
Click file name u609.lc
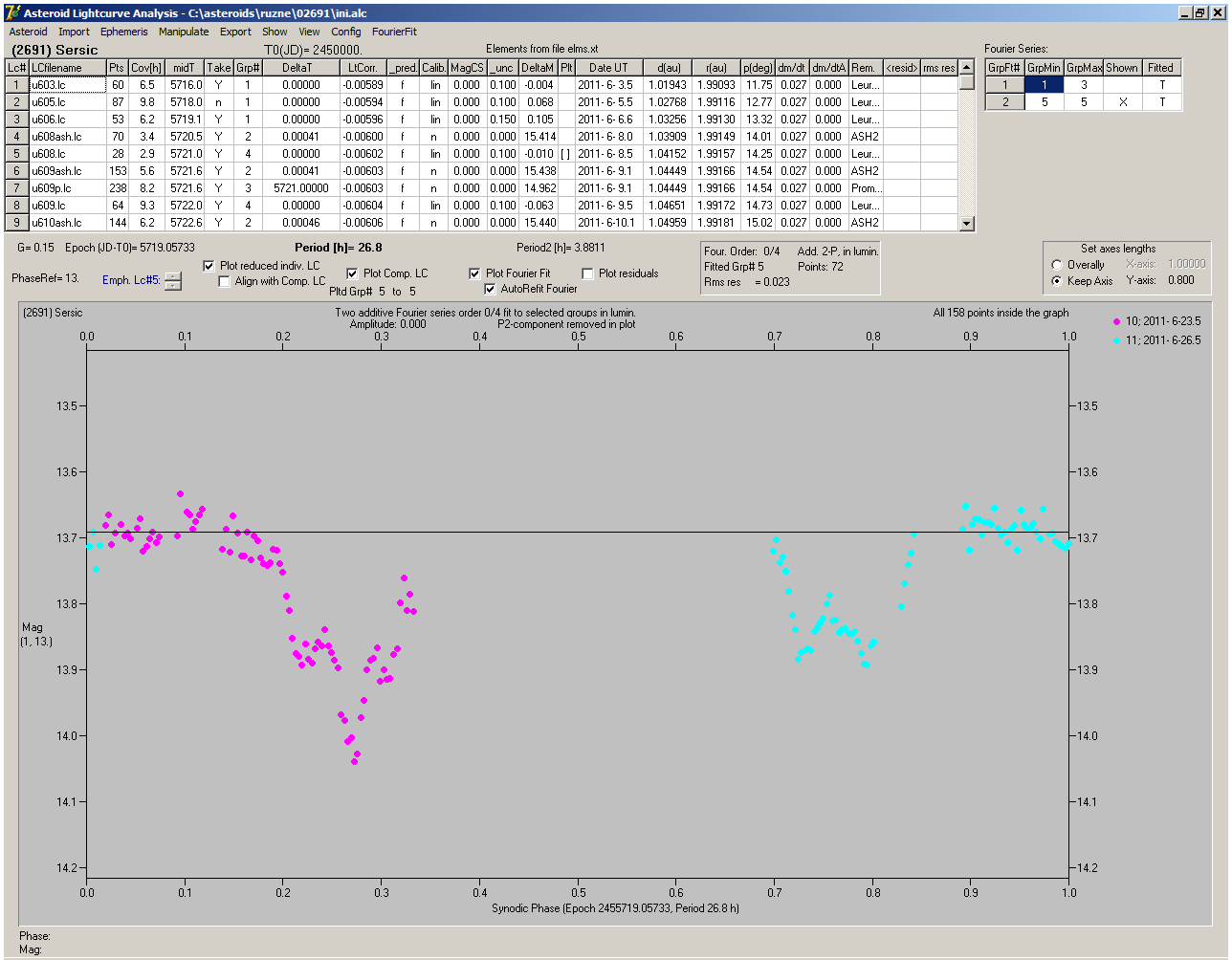(x=67, y=206)
